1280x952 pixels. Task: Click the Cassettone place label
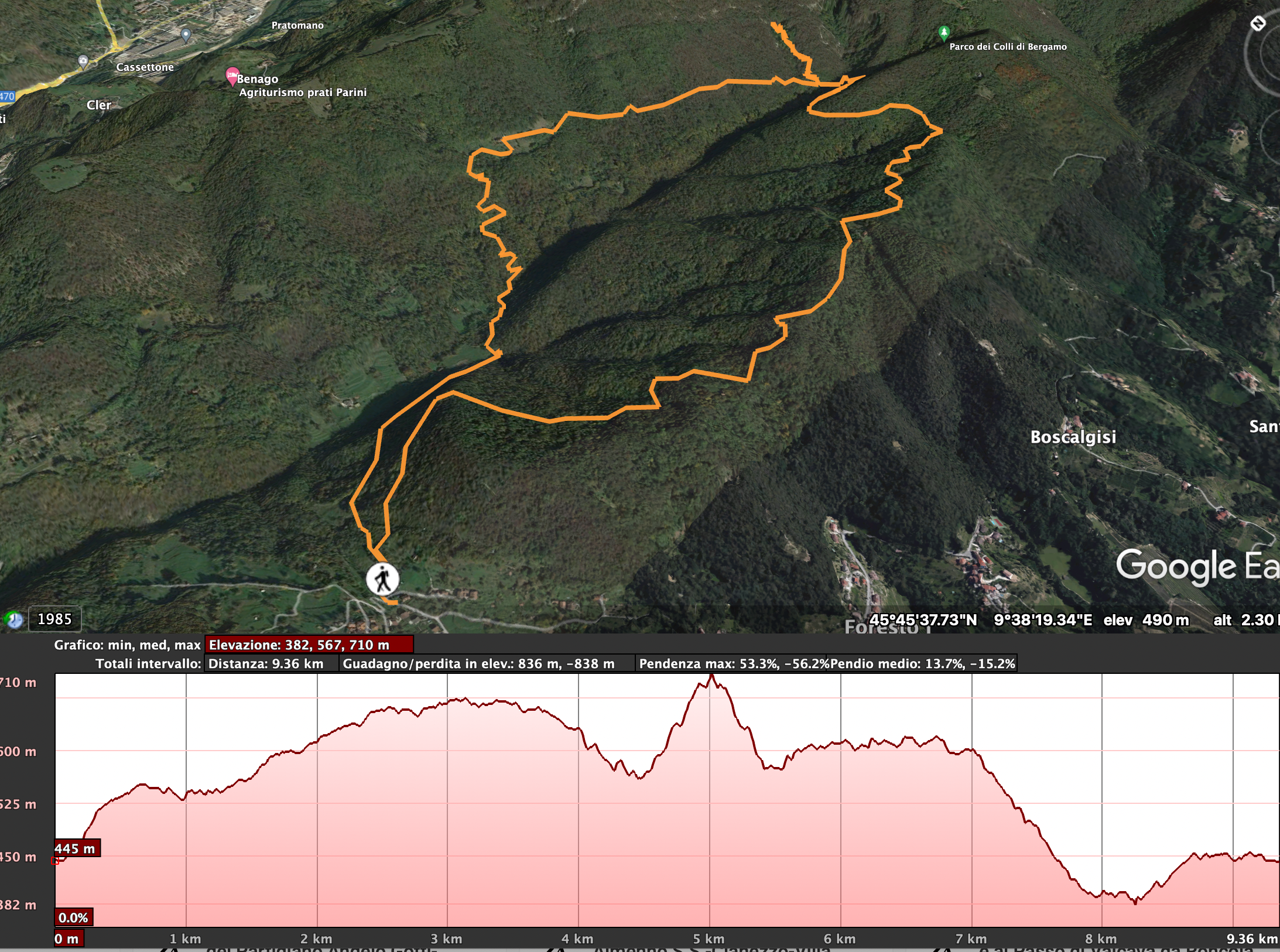(145, 67)
